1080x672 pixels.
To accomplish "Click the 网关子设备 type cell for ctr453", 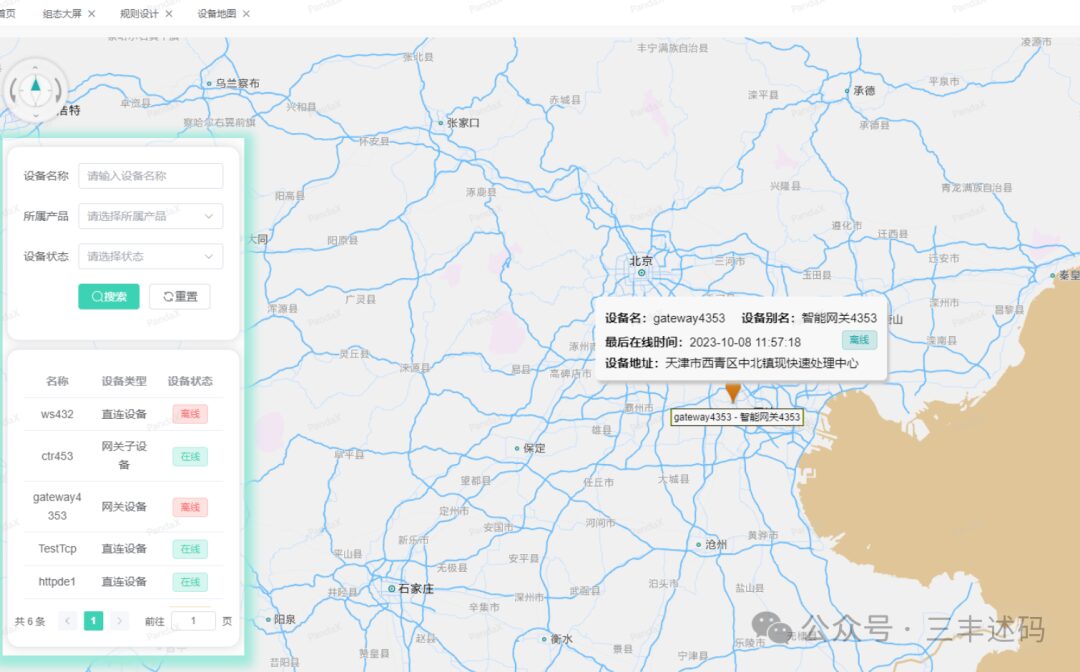I will click(124, 455).
